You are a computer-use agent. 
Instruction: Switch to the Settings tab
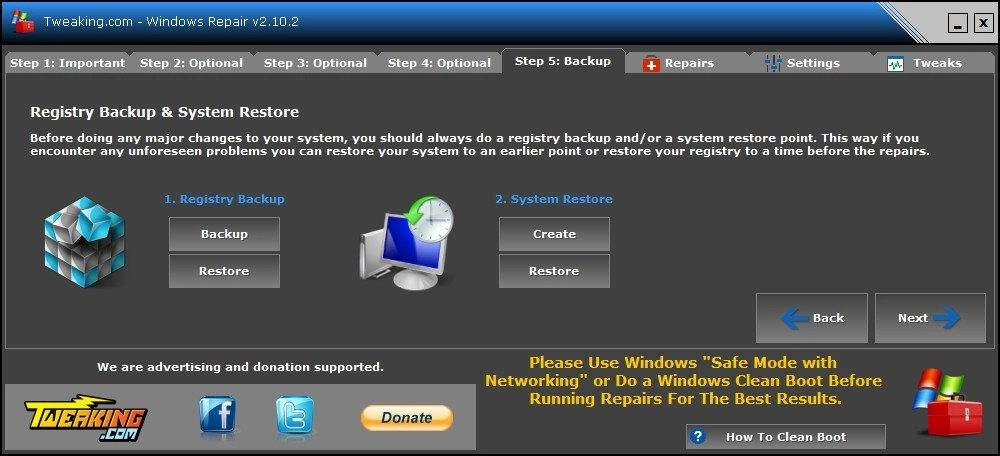coord(811,63)
